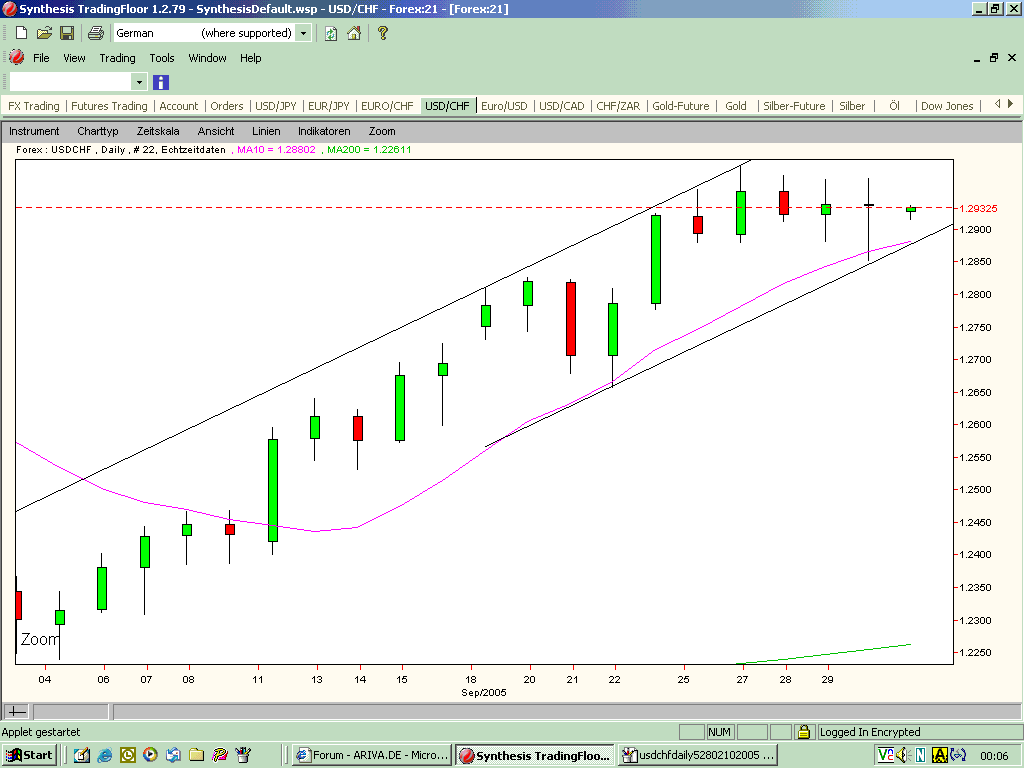Open the German language dropdown
The width and height of the screenshot is (1024, 768).
(304, 33)
